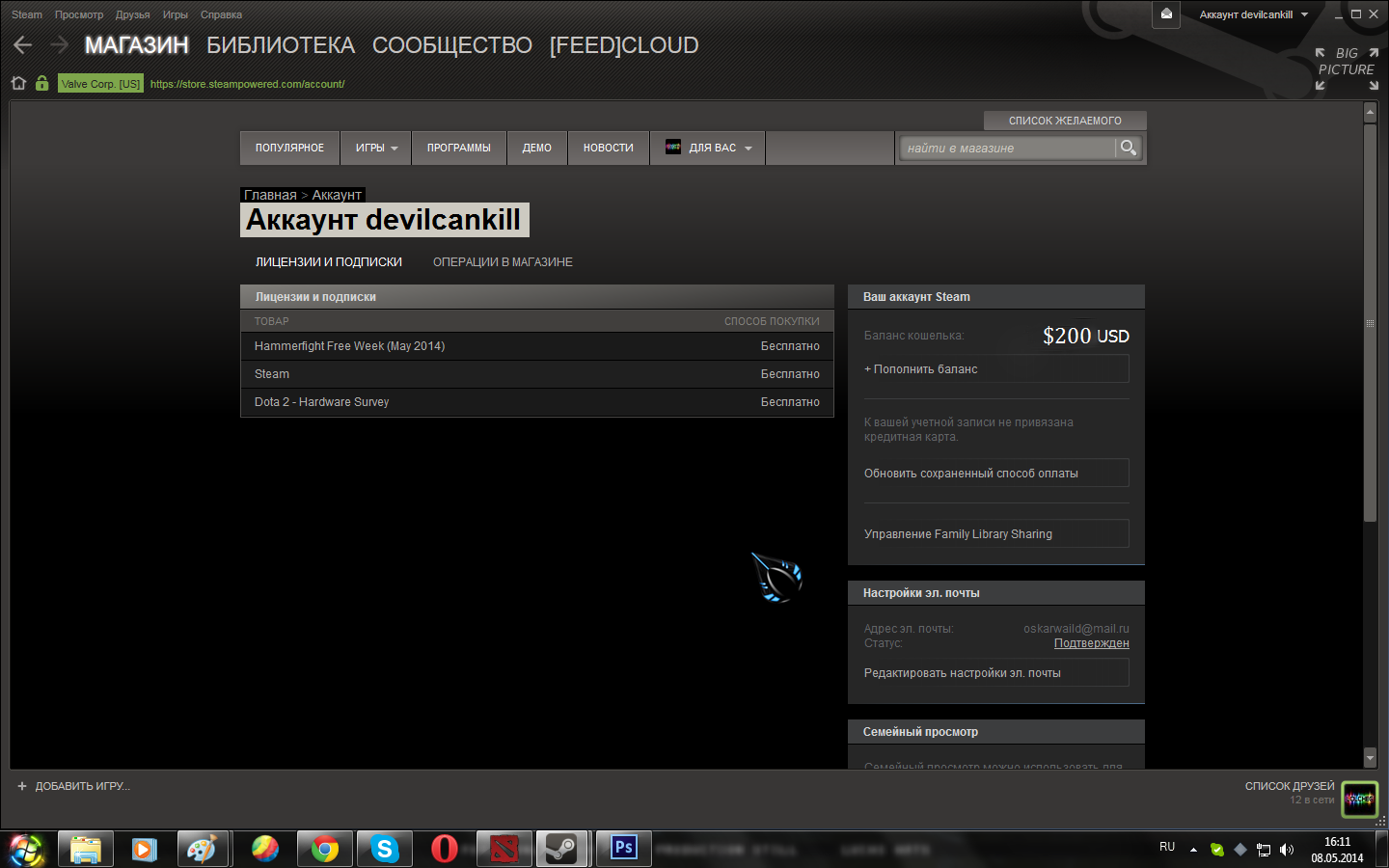
Task: Switch to 'Библиотека' section
Action: click(x=281, y=45)
